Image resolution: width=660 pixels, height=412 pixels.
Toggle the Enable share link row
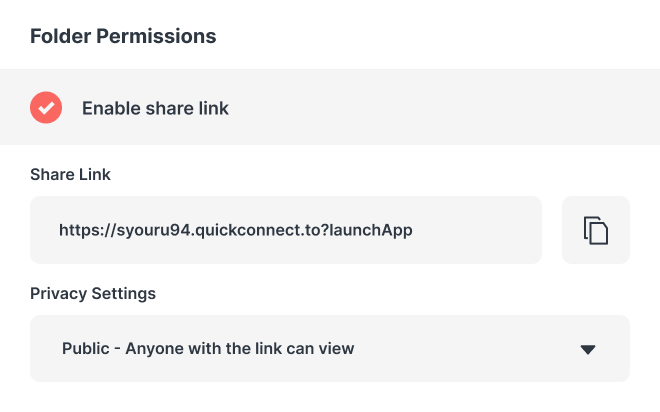(330, 108)
